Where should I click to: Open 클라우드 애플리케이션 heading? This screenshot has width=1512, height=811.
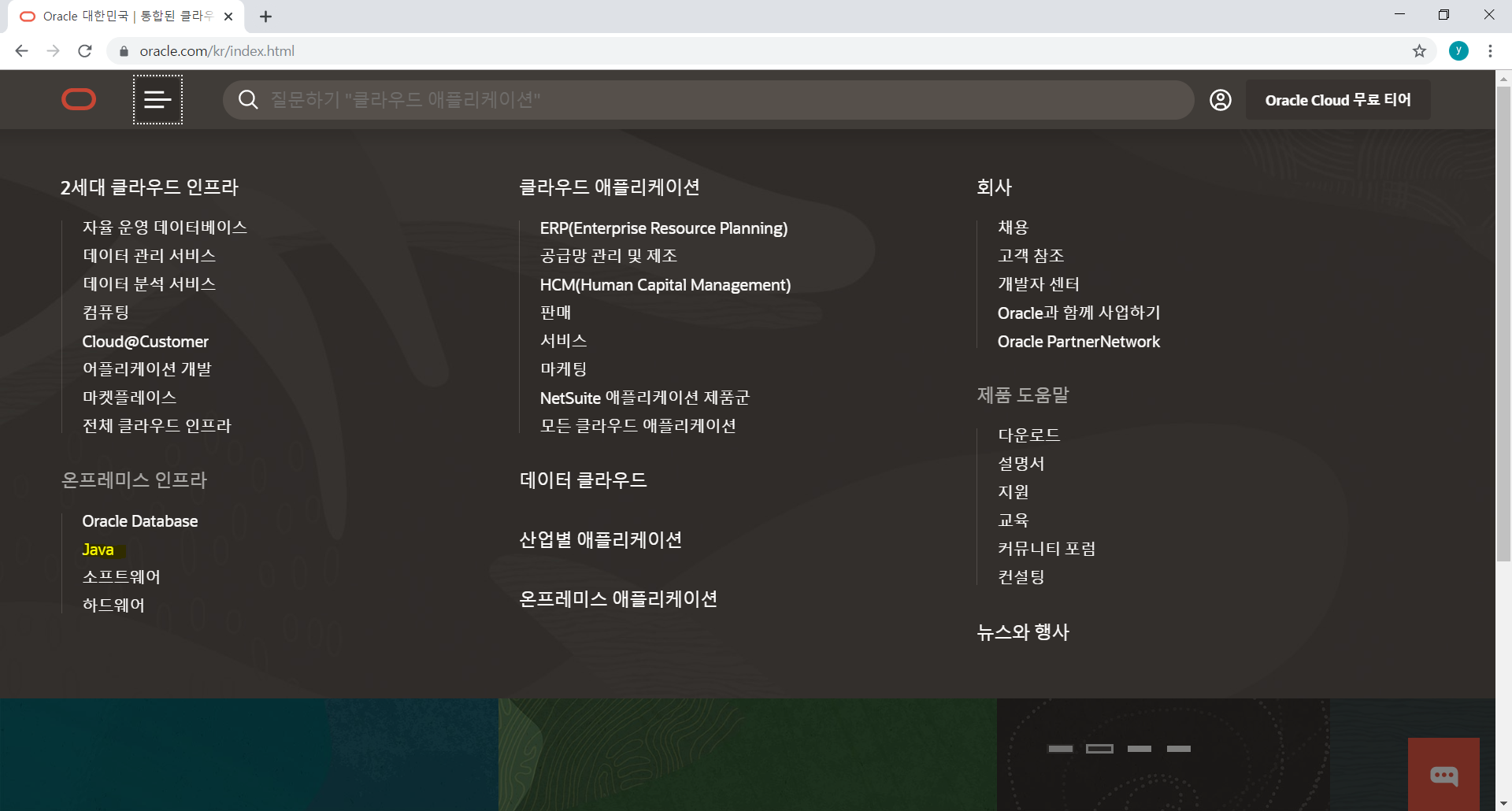pyautogui.click(x=610, y=187)
